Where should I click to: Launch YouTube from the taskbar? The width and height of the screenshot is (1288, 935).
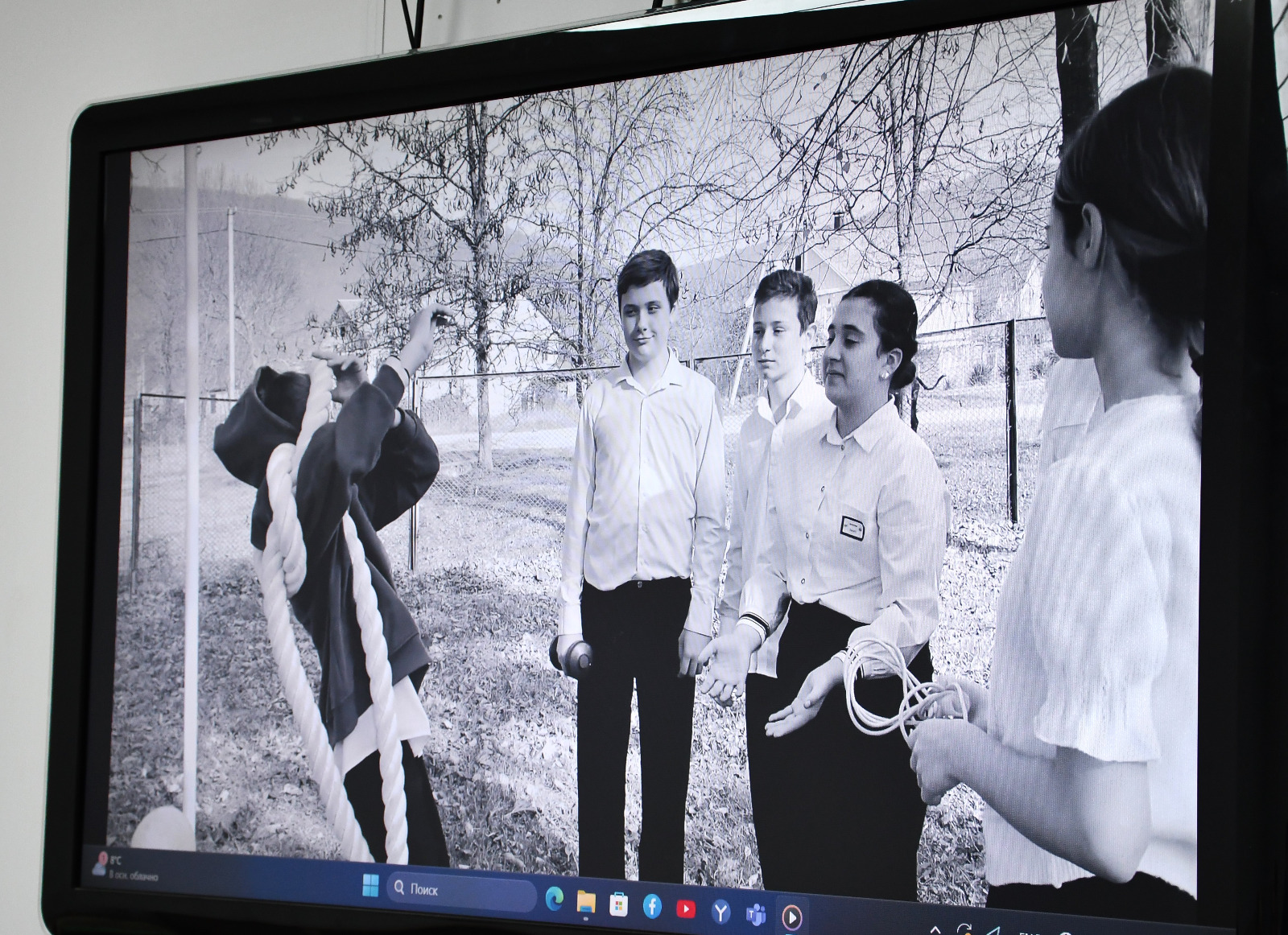pyautogui.click(x=686, y=908)
